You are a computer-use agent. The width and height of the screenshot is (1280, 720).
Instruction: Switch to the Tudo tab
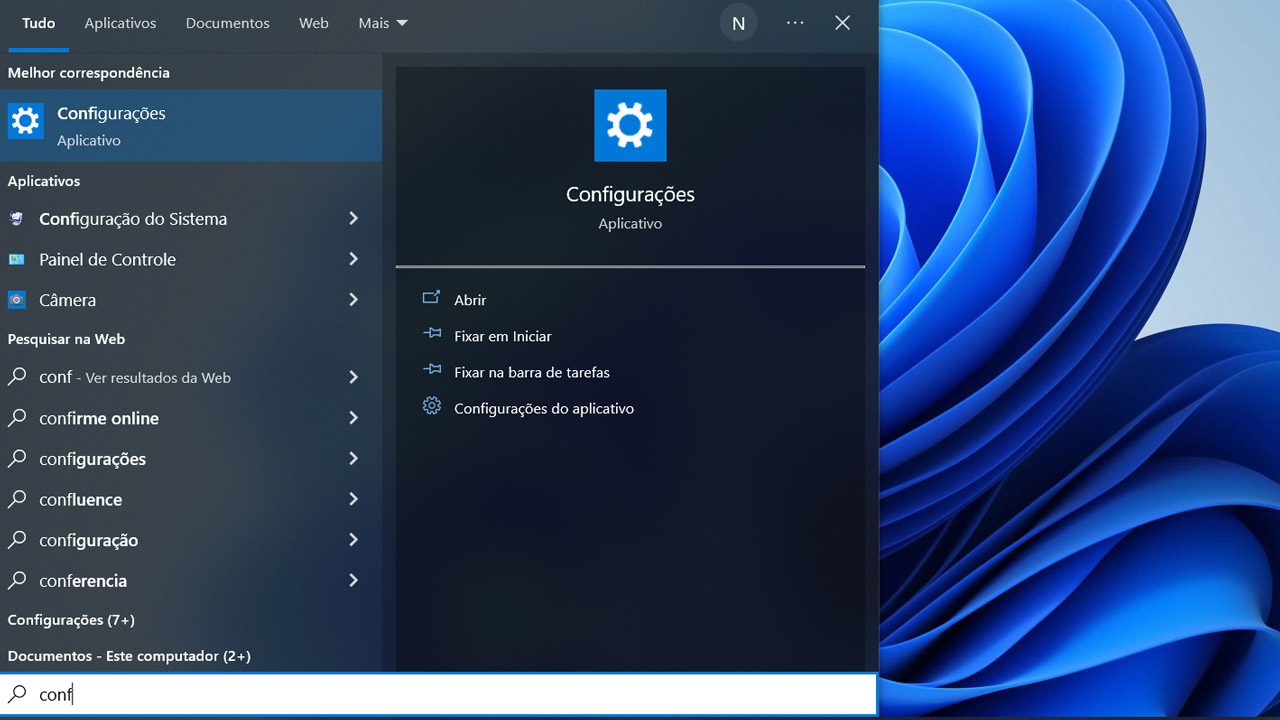[x=39, y=23]
